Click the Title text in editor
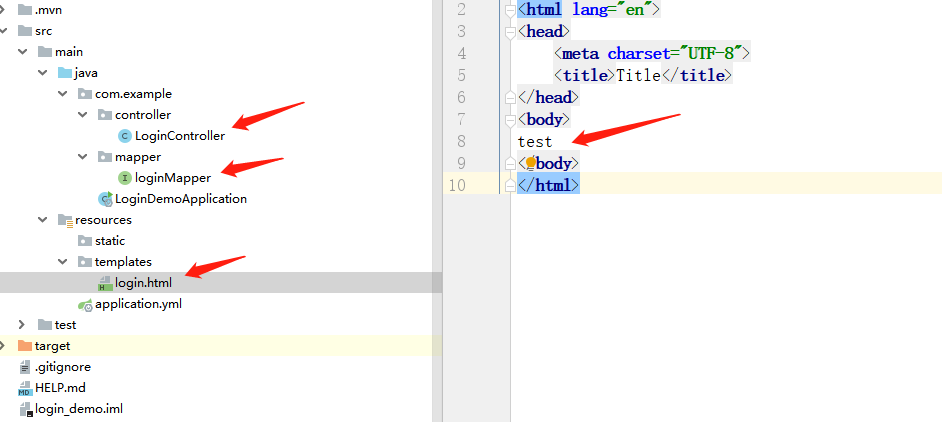 [x=639, y=75]
